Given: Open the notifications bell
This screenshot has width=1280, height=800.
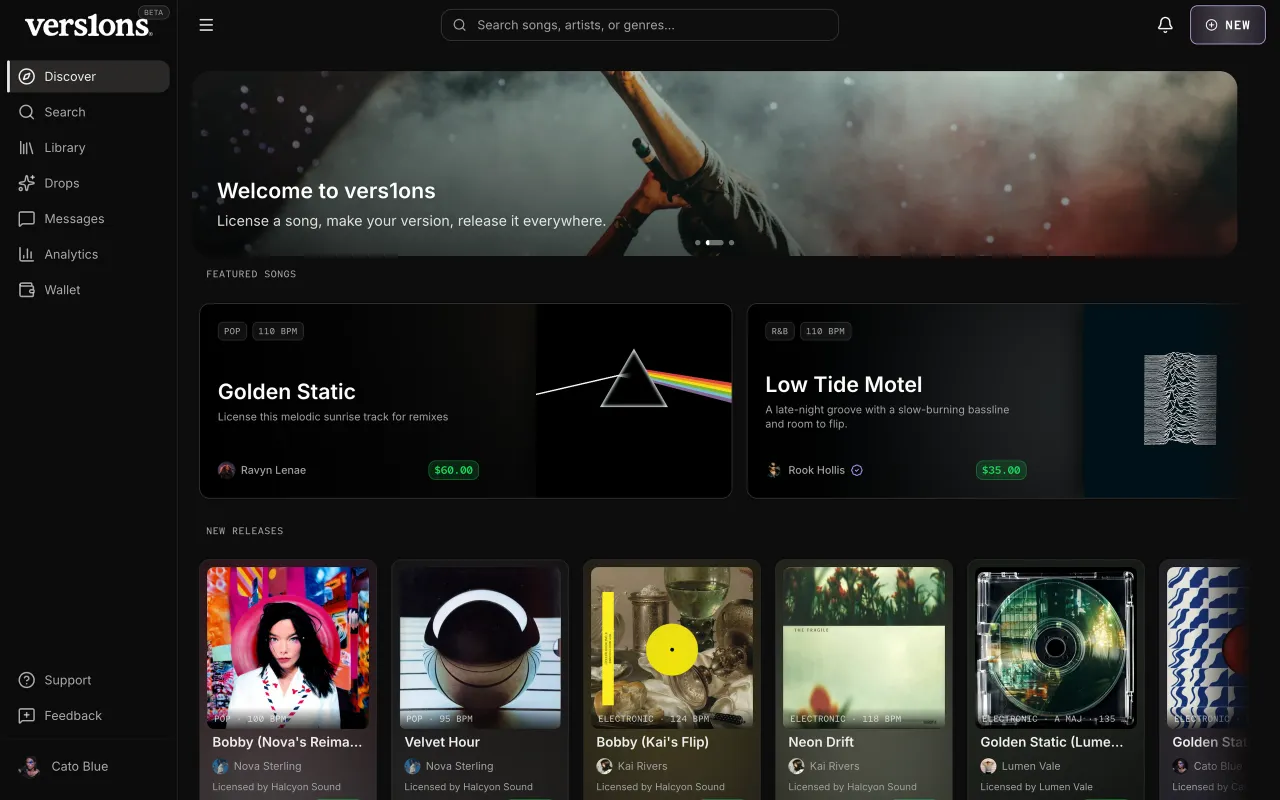Looking at the screenshot, I should (x=1165, y=25).
